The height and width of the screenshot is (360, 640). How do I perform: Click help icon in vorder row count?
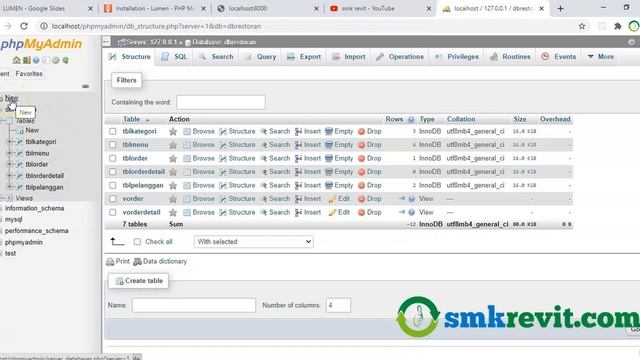[x=411, y=199]
